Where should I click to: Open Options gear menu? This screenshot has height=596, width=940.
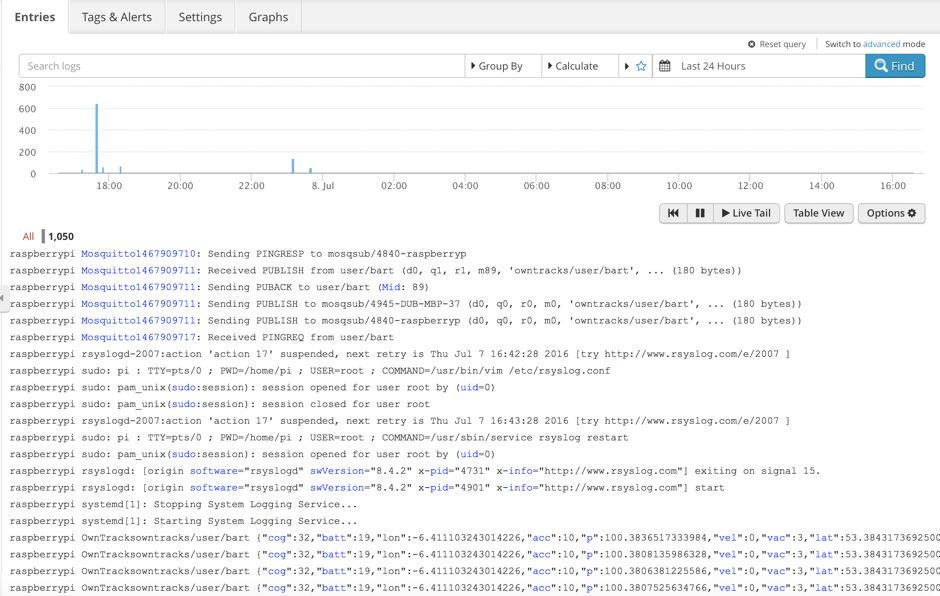[x=890, y=213]
